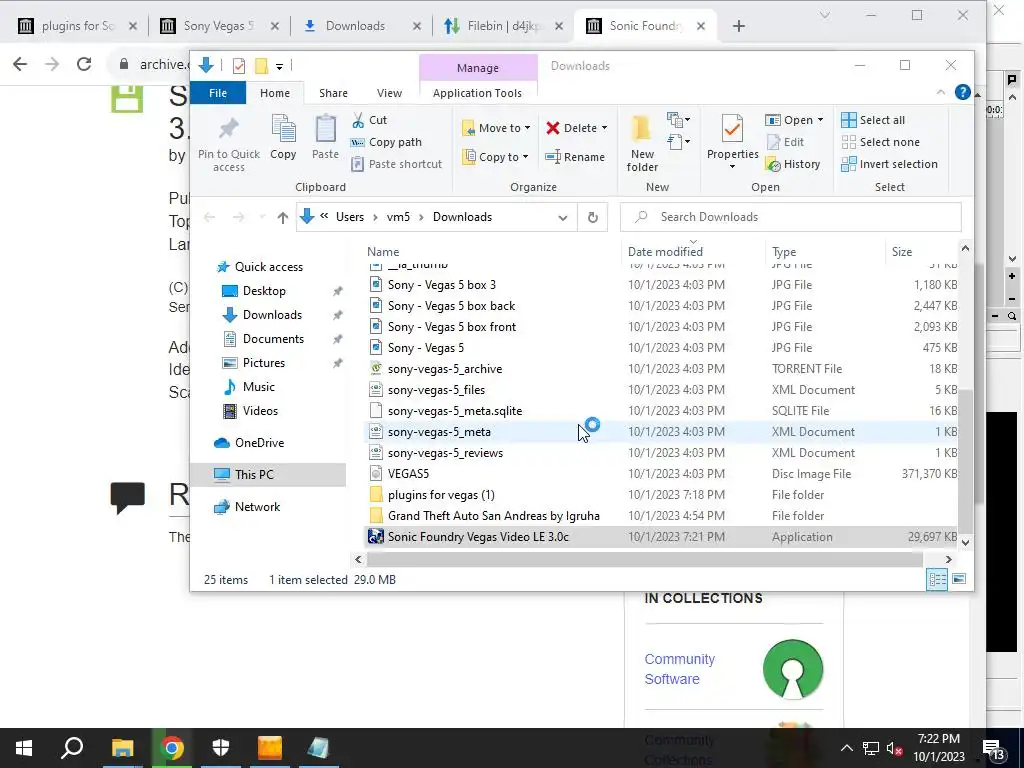1024x768 pixels.
Task: Select OneDrive in the navigation pane
Action: (x=259, y=443)
